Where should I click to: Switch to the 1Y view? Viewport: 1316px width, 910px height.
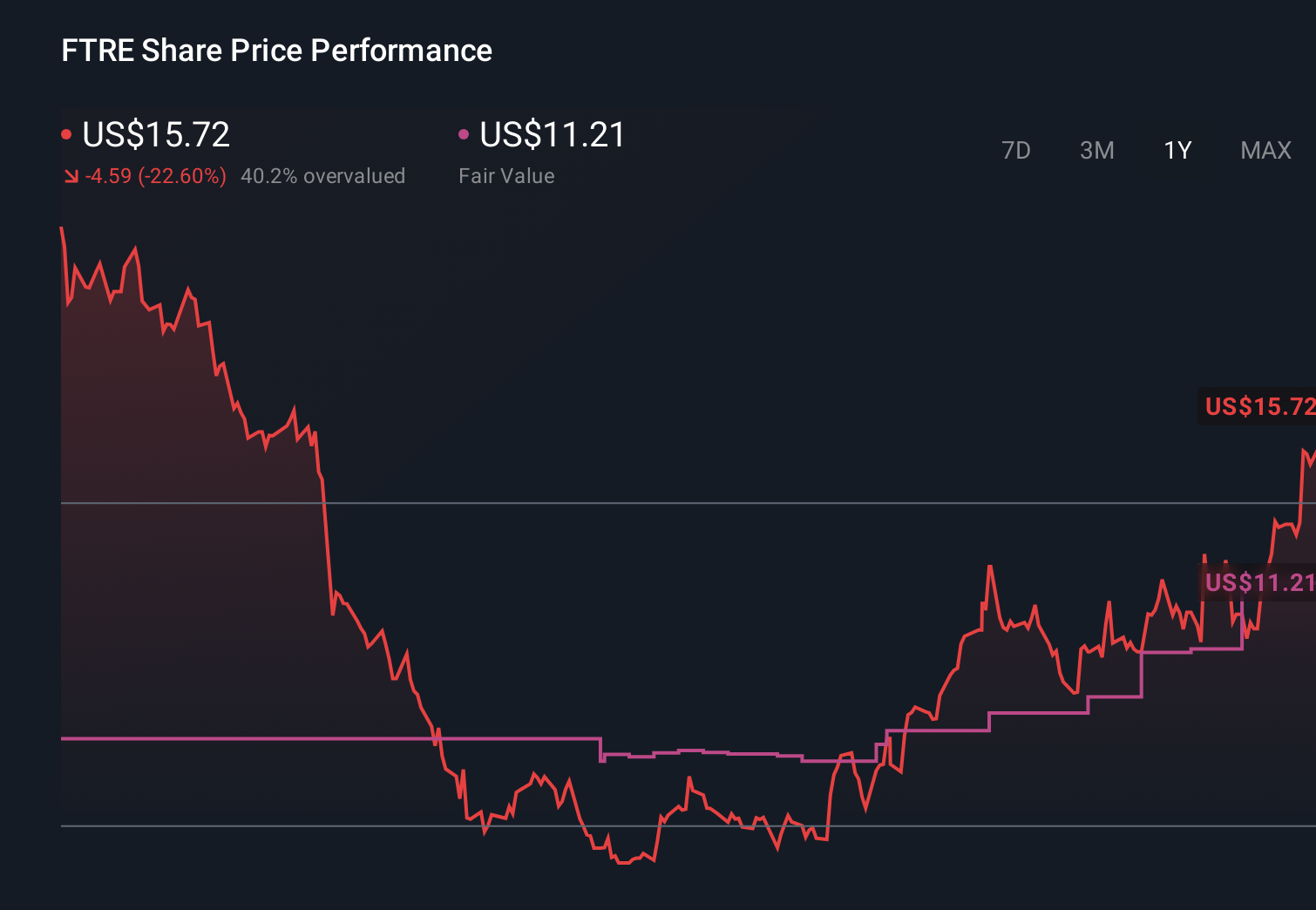(1177, 150)
